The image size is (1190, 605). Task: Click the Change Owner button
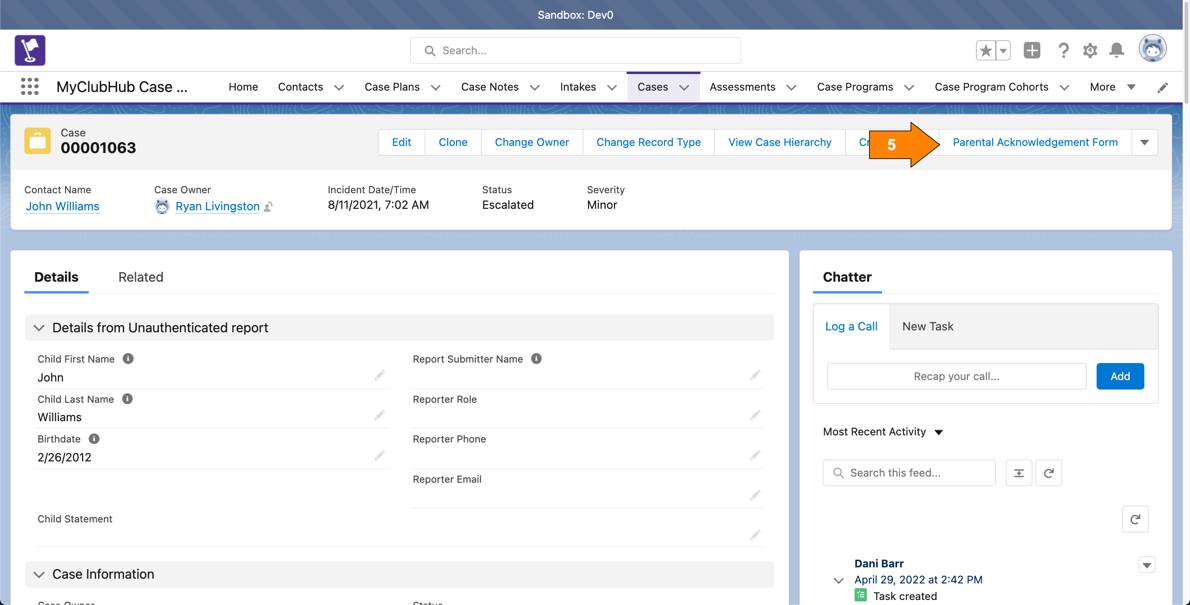click(531, 142)
